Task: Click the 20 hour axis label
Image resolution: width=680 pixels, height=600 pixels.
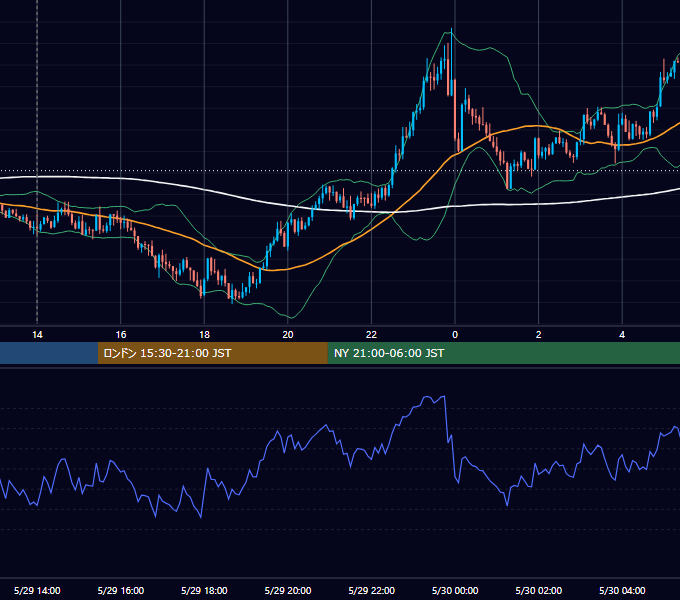Action: (x=288, y=335)
